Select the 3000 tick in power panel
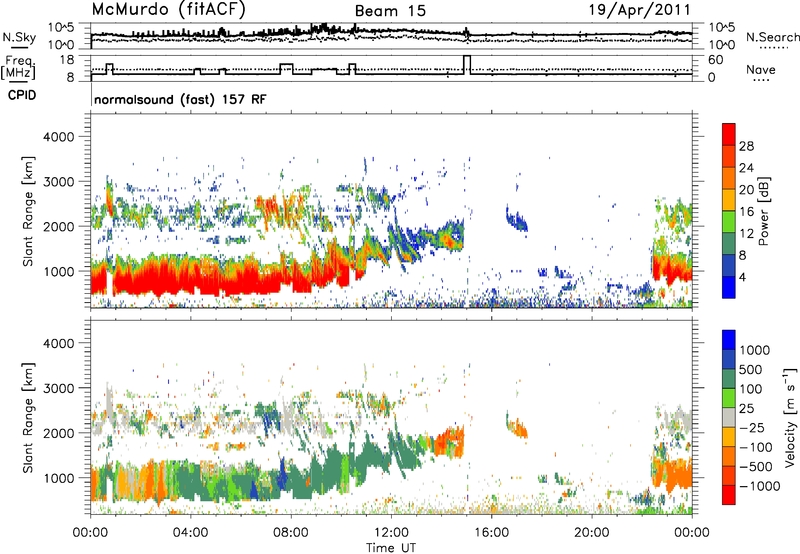This screenshot has width=800, height=554. tap(59, 182)
